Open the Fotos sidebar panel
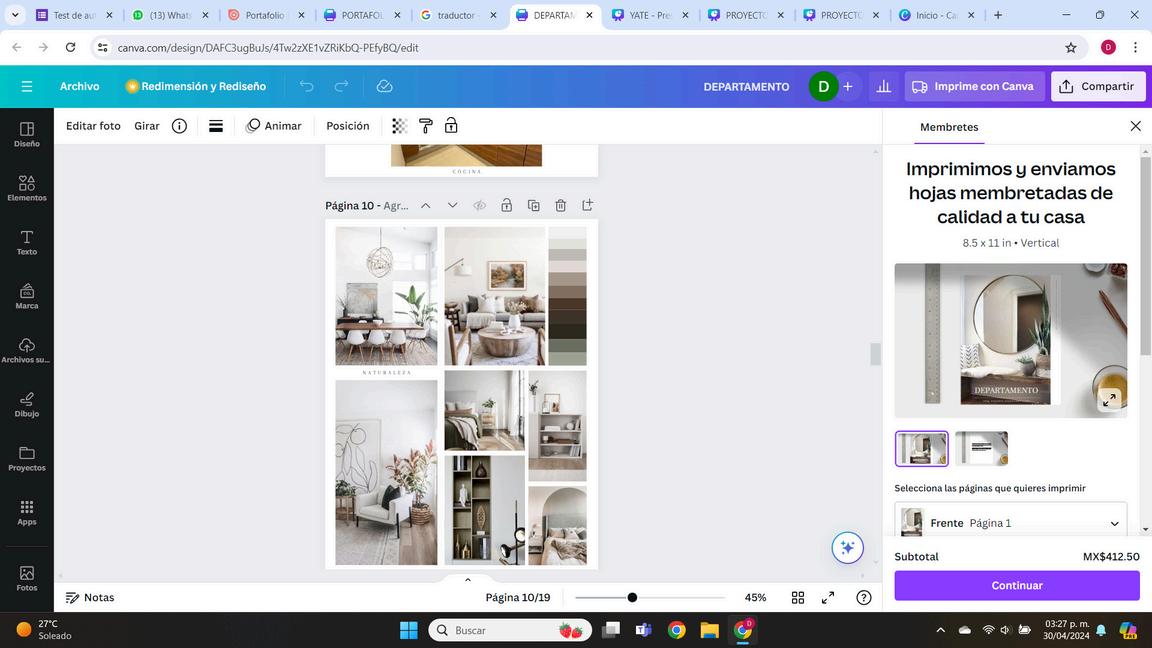Screen dimensions: 1152x648 click(x=26, y=578)
